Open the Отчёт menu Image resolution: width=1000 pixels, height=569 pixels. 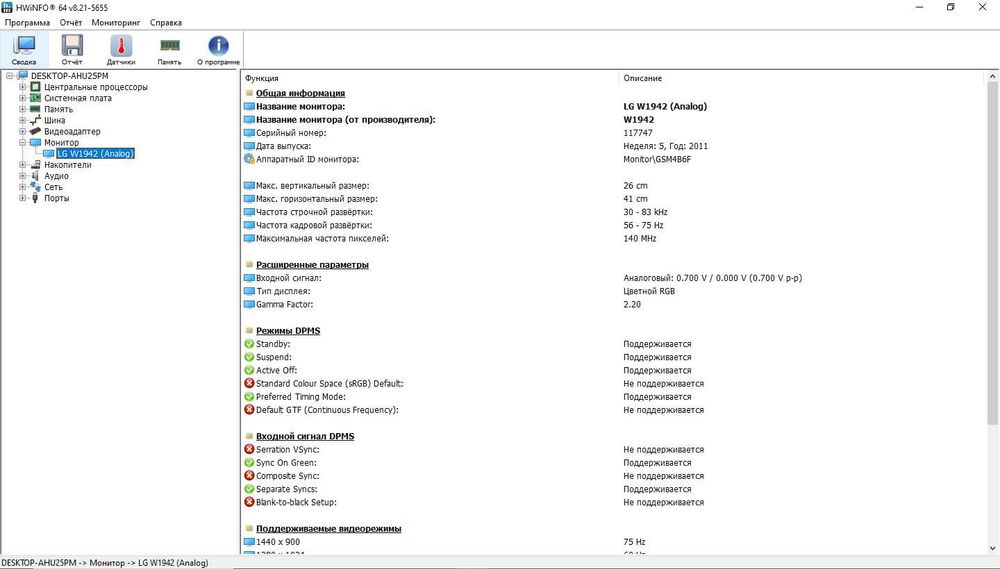71,22
